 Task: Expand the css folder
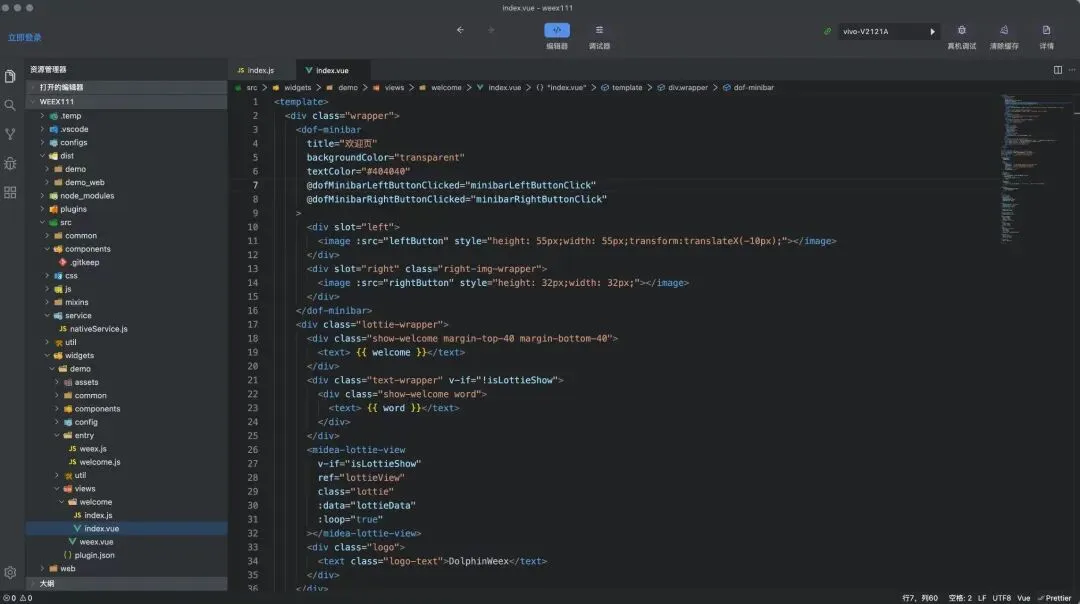pyautogui.click(x=127, y=275)
